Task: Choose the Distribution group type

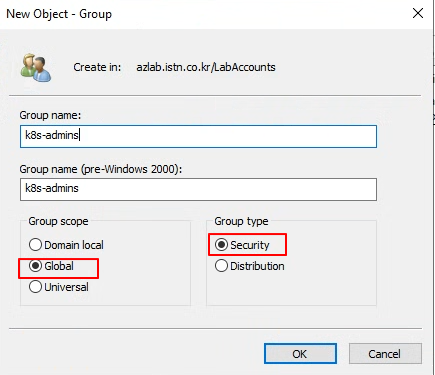Action: [250, 266]
